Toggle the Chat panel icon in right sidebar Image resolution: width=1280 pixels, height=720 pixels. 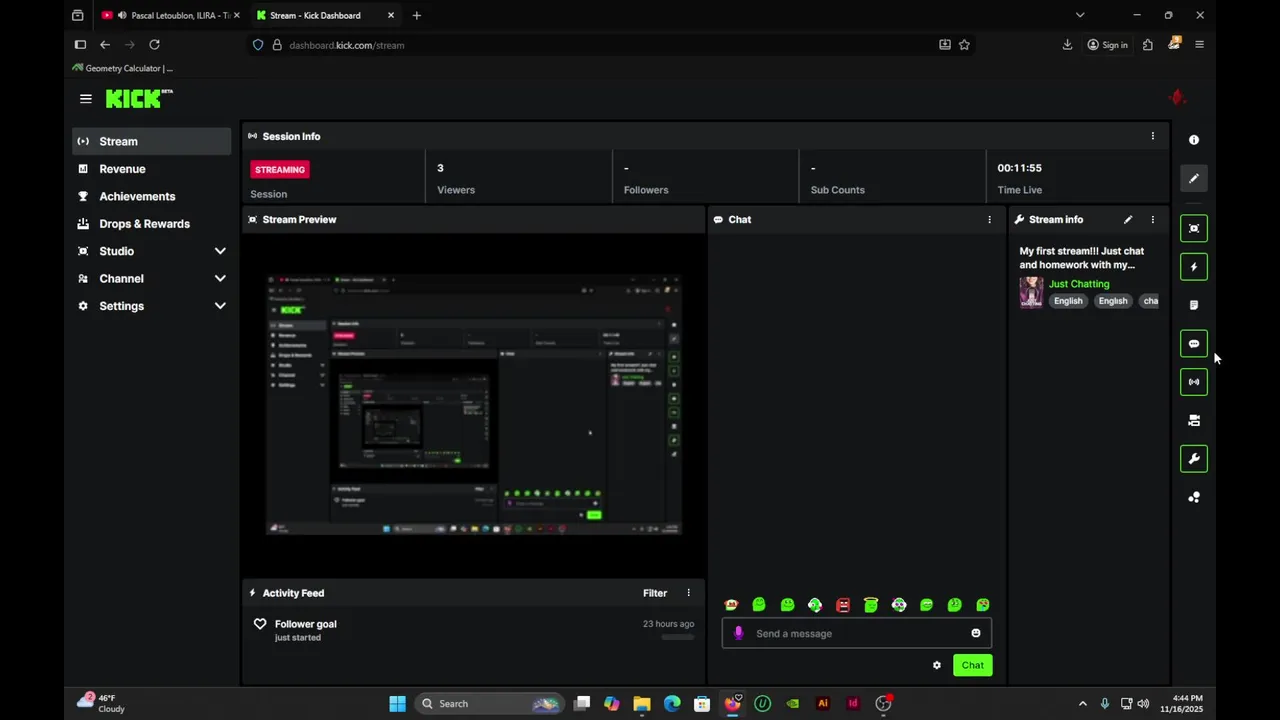[x=1193, y=344]
